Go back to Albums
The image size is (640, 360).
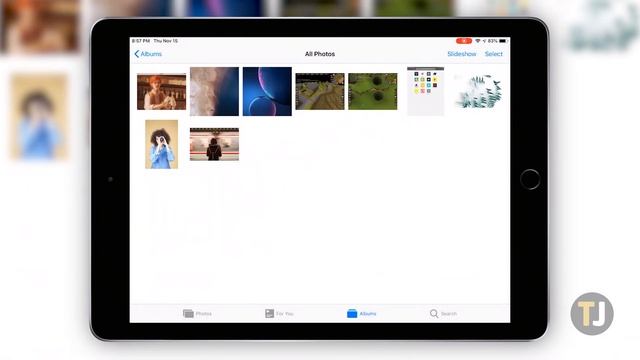pyautogui.click(x=148, y=54)
